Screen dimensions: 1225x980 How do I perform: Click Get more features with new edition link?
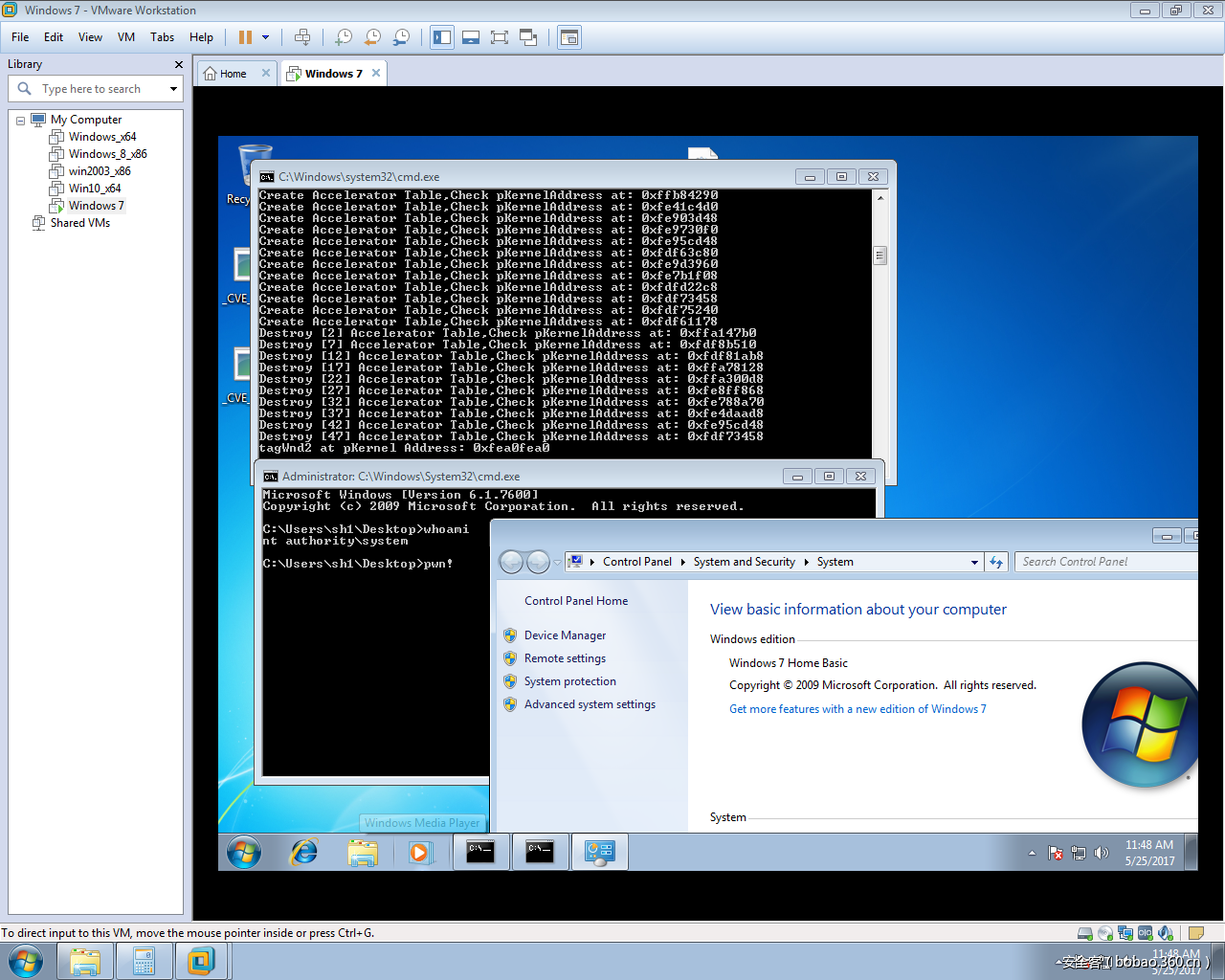click(857, 709)
